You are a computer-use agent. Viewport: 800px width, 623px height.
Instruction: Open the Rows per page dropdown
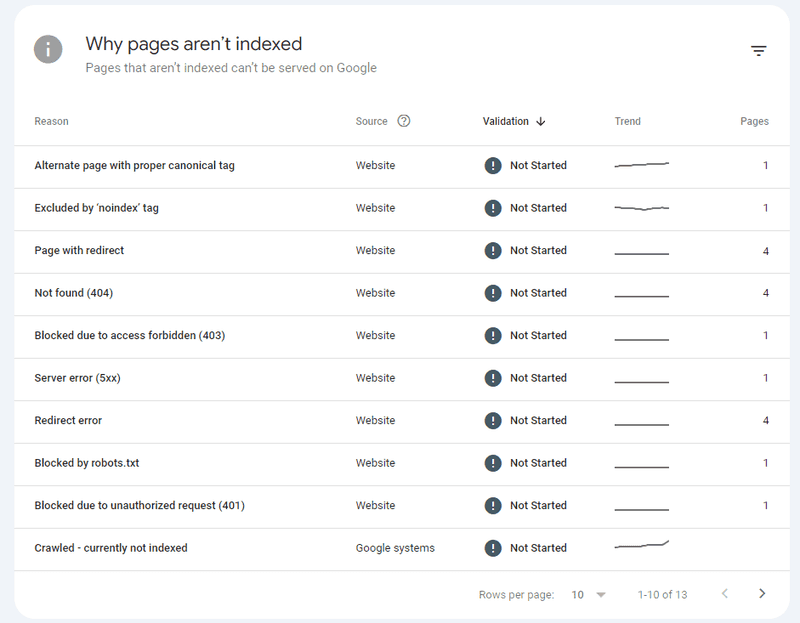[588, 594]
